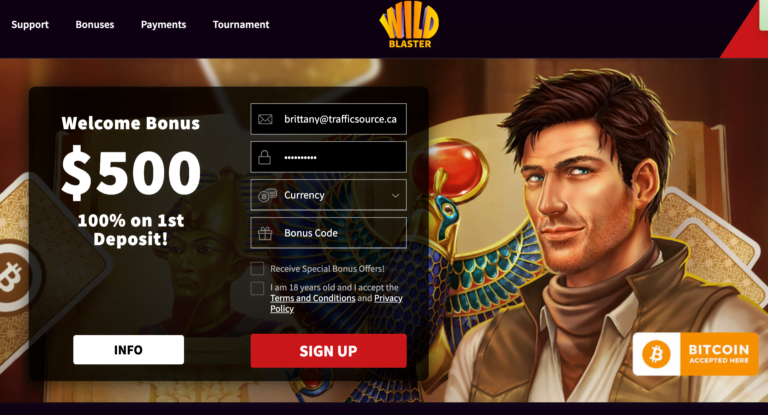Click the white INFO button
Image resolution: width=768 pixels, height=415 pixels.
tap(128, 350)
